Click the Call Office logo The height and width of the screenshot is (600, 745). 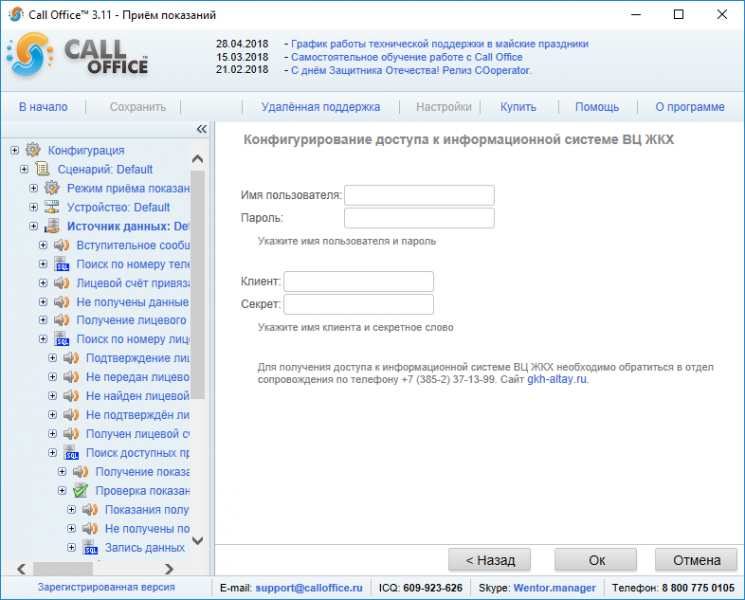[77, 57]
